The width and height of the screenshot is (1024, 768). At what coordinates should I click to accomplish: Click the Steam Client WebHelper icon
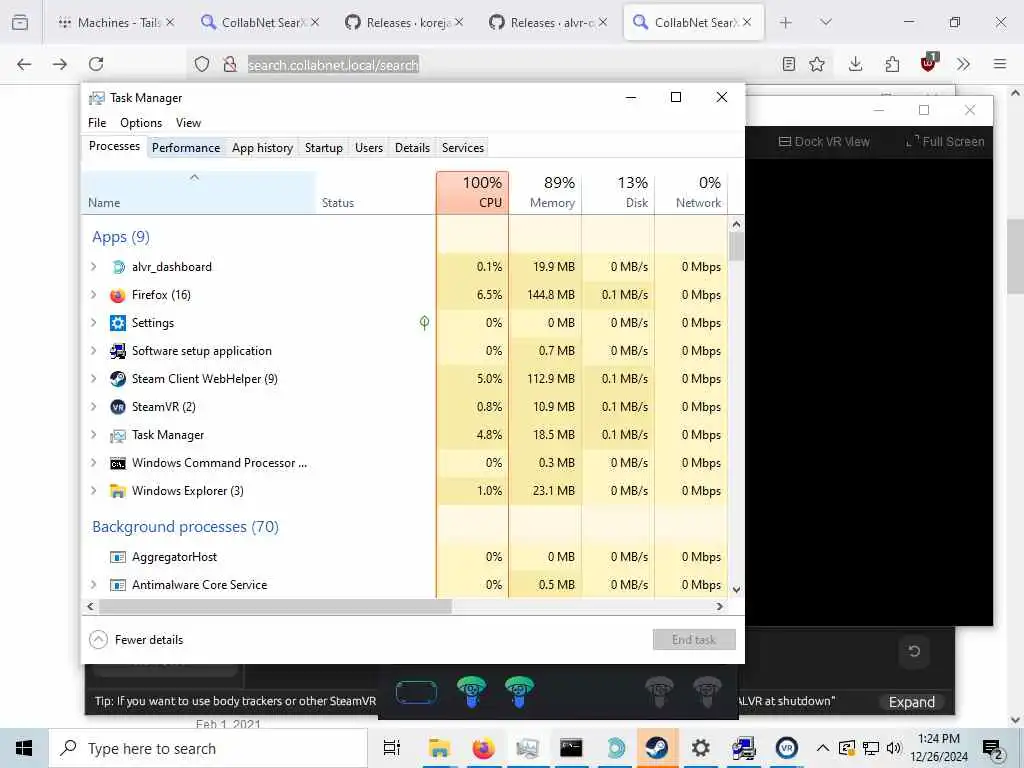(x=118, y=379)
